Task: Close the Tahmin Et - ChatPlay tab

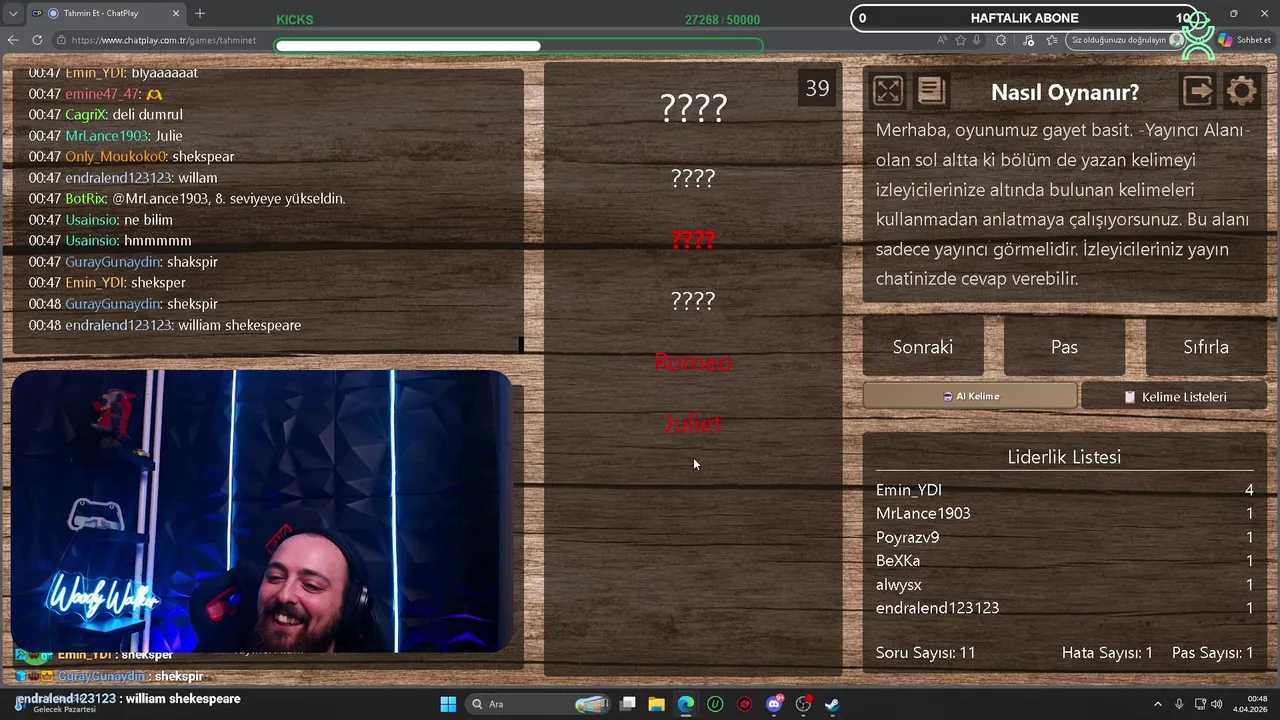Action: (x=176, y=13)
